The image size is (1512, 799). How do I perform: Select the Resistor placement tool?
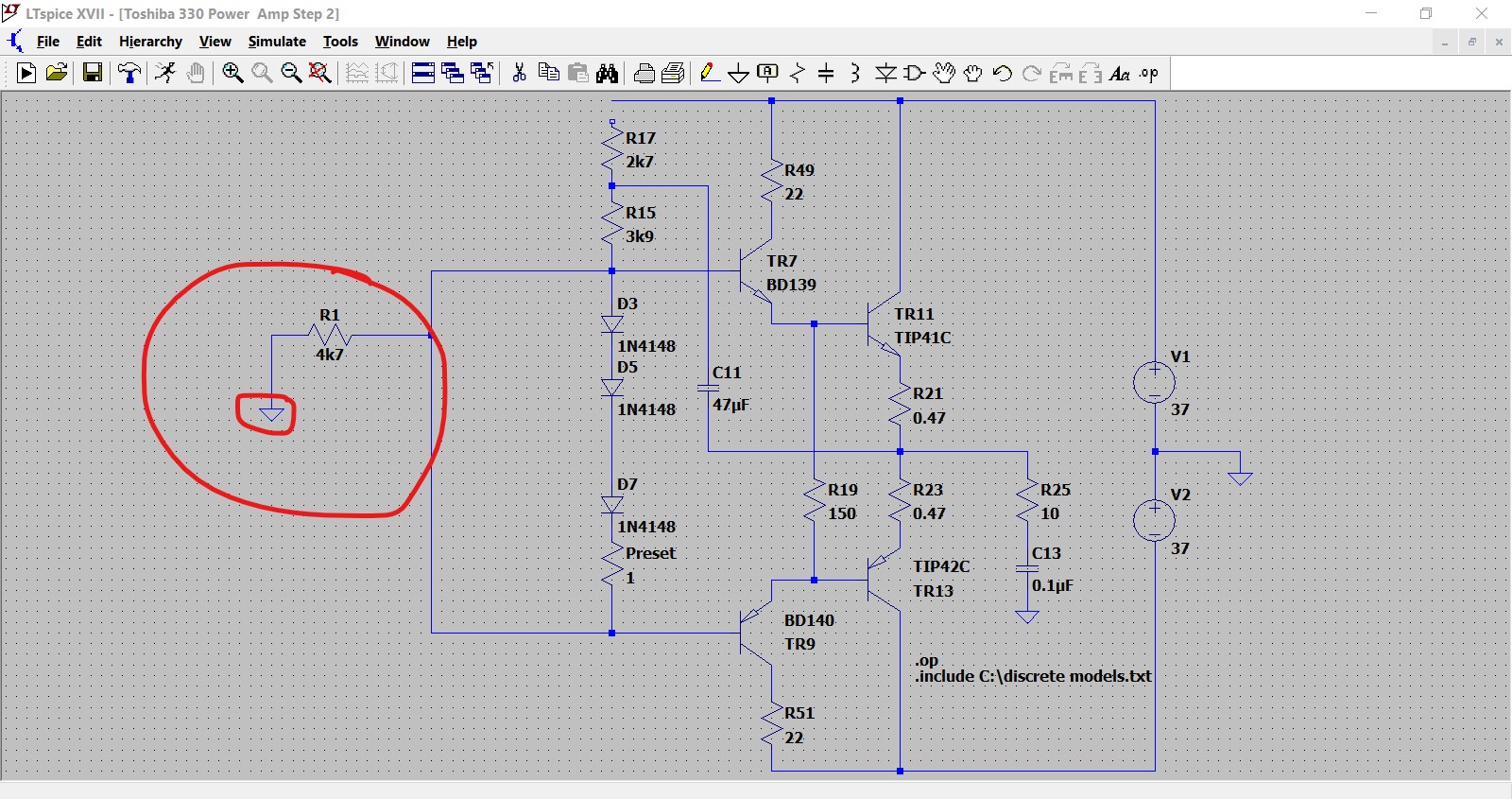pos(798,73)
